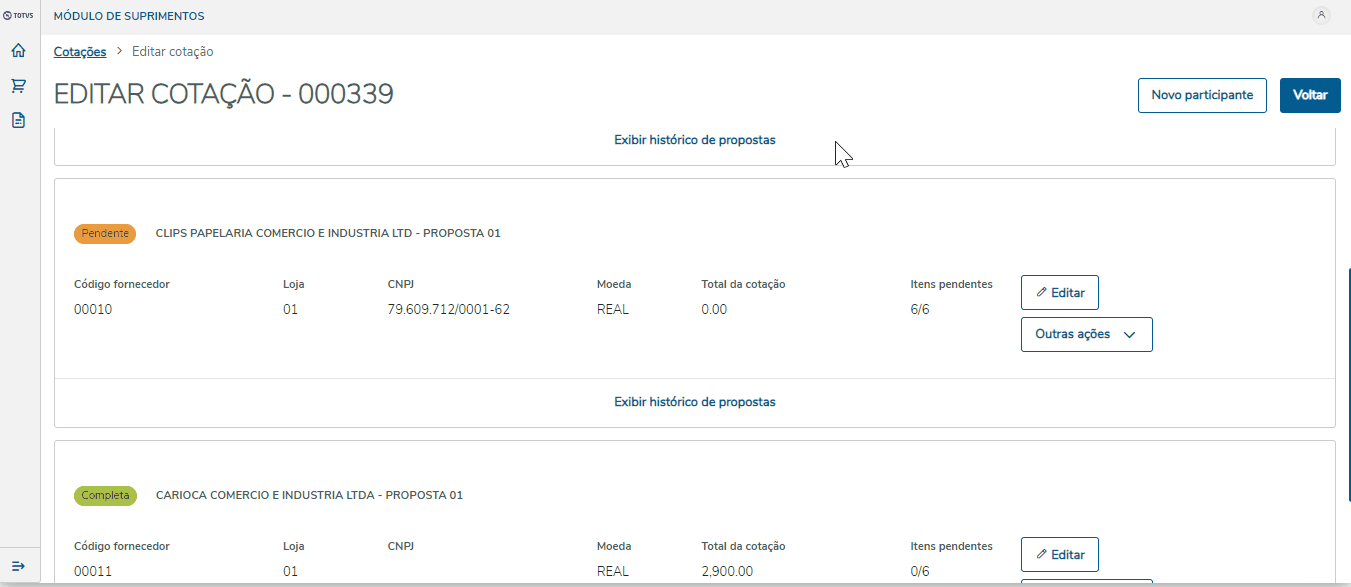Go to home via sidebar house icon
This screenshot has height=587, width=1351.
(x=18, y=51)
